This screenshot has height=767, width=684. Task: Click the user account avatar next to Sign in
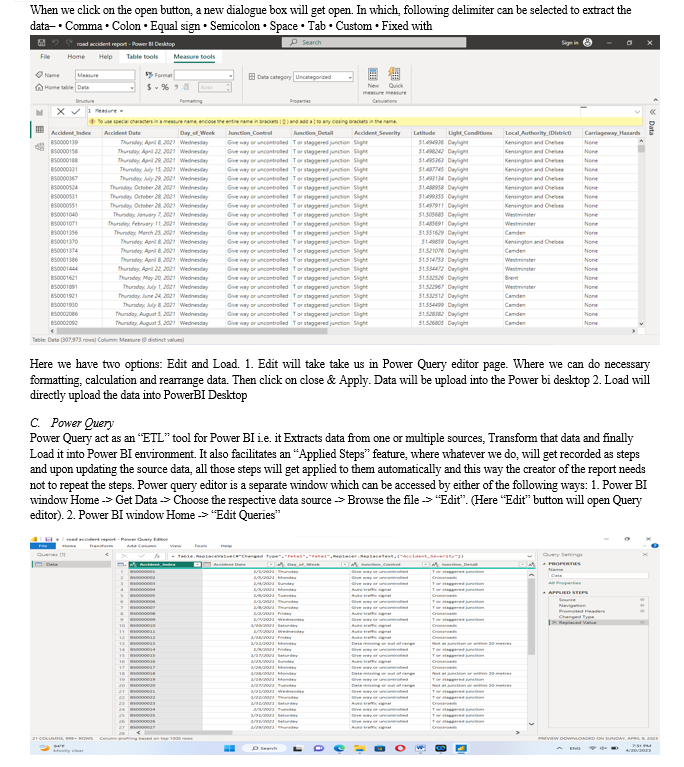(x=588, y=43)
